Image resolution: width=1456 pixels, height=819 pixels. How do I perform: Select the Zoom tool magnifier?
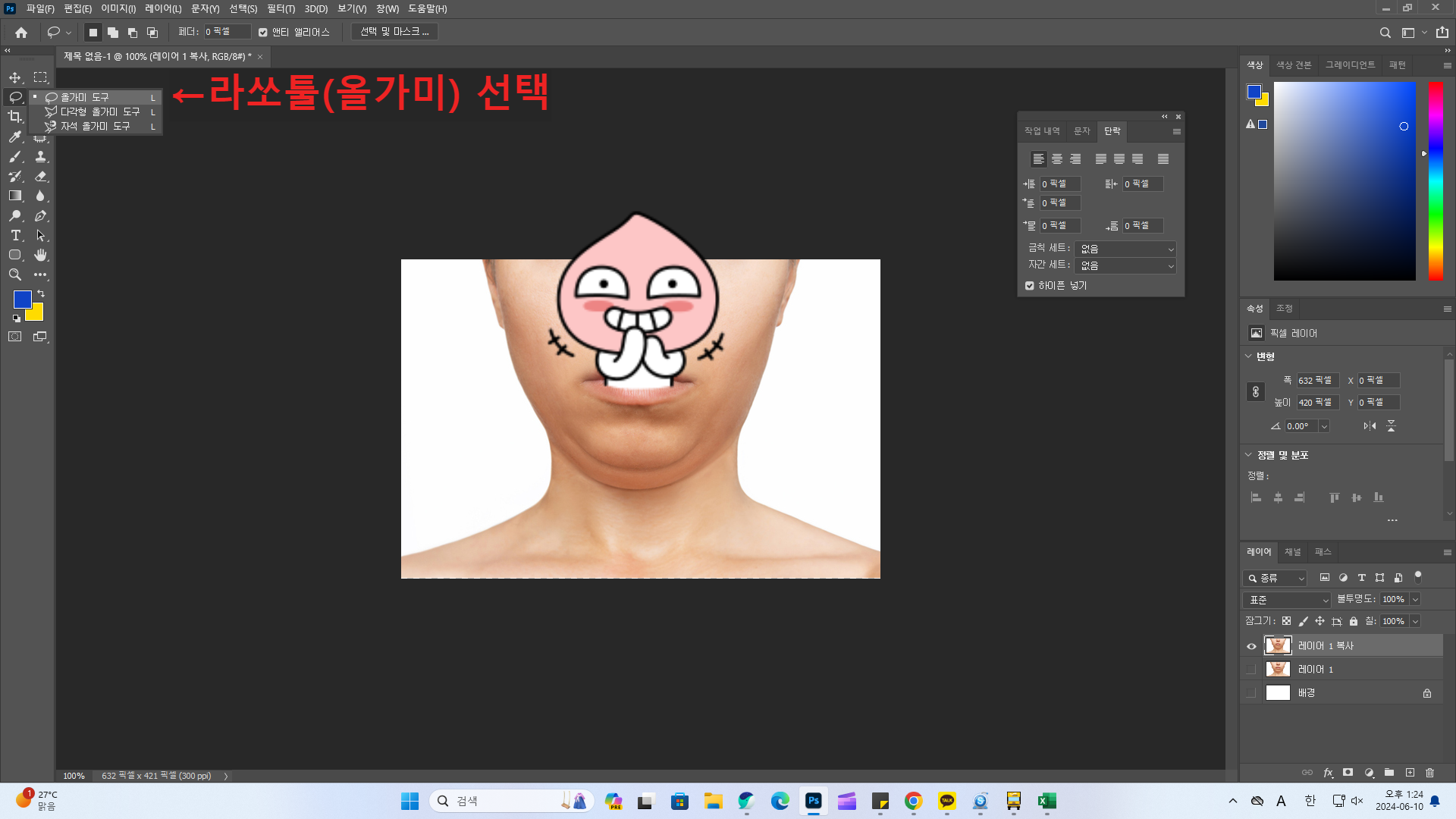[15, 275]
